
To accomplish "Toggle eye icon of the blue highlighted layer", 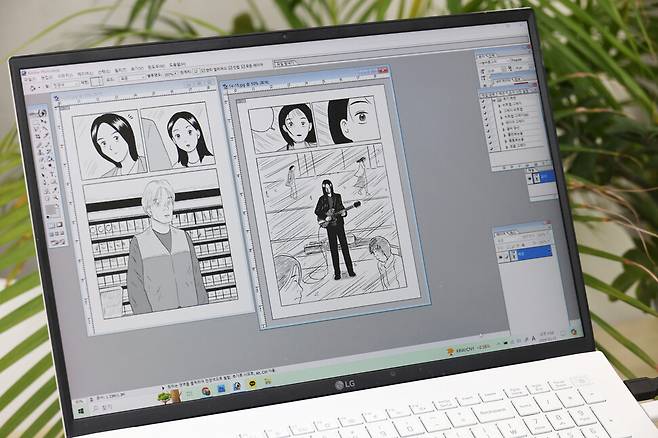I will (x=502, y=256).
